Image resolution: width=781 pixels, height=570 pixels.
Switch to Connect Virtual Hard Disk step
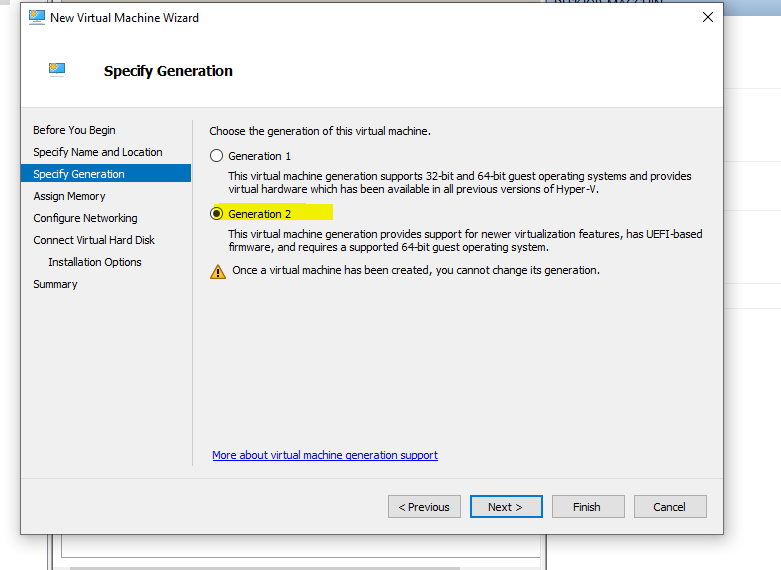tap(94, 240)
